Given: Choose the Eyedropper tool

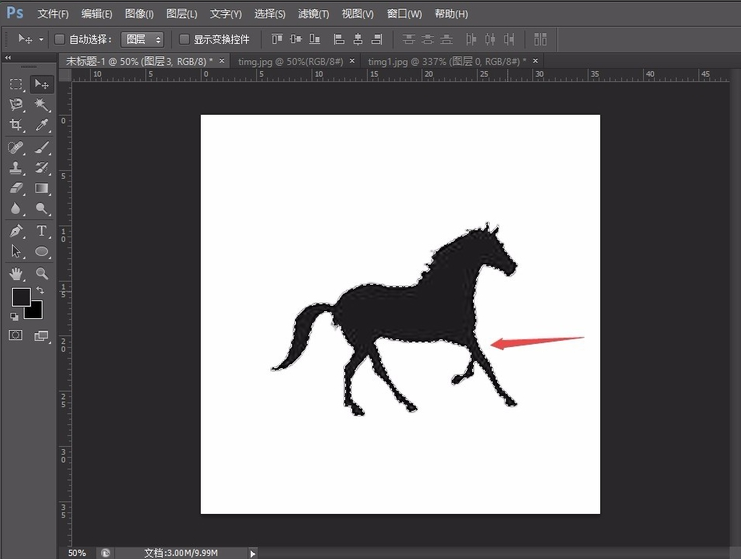Looking at the screenshot, I should pos(42,125).
